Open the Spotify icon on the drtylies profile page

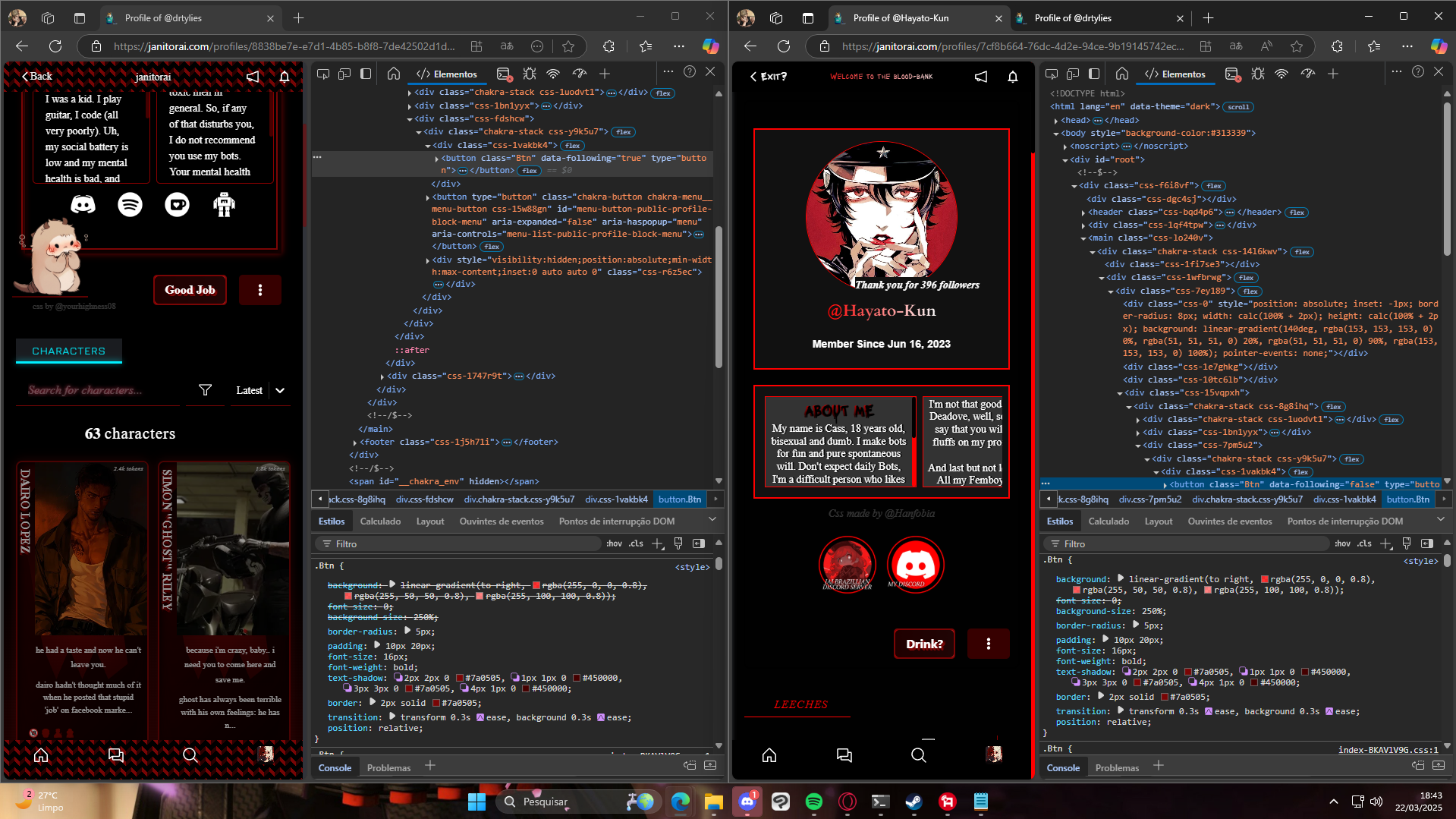(131, 204)
